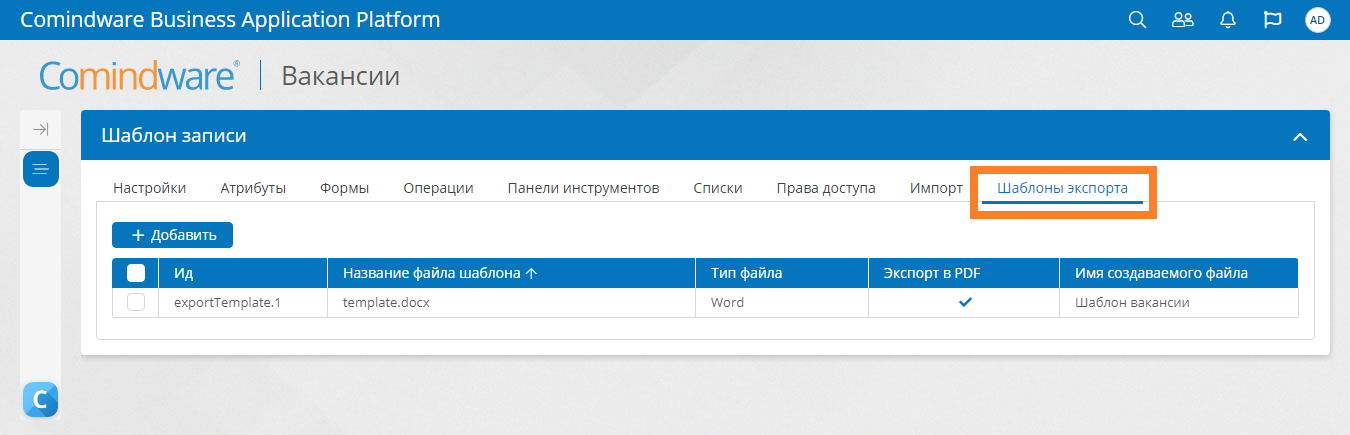
Task: Click the Word file type cell
Action: 781,302
